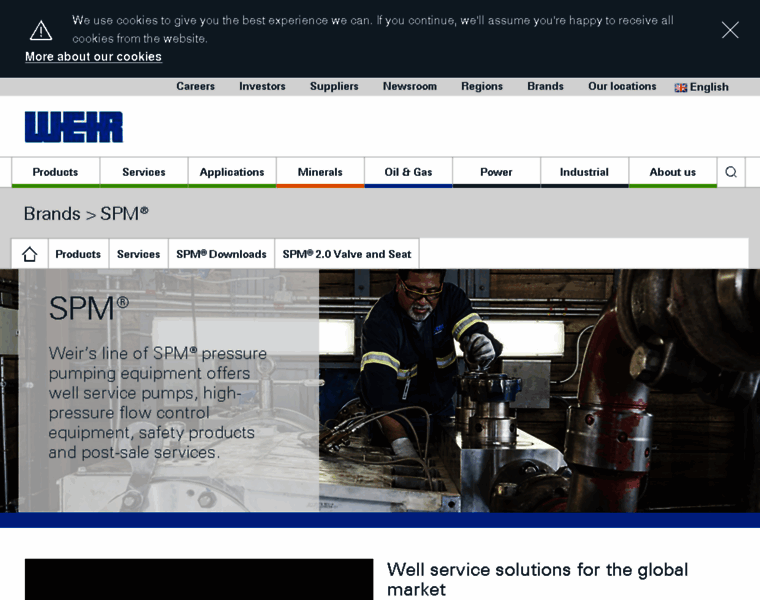The image size is (760, 600).
Task: Go to Investors page
Action: click(262, 86)
